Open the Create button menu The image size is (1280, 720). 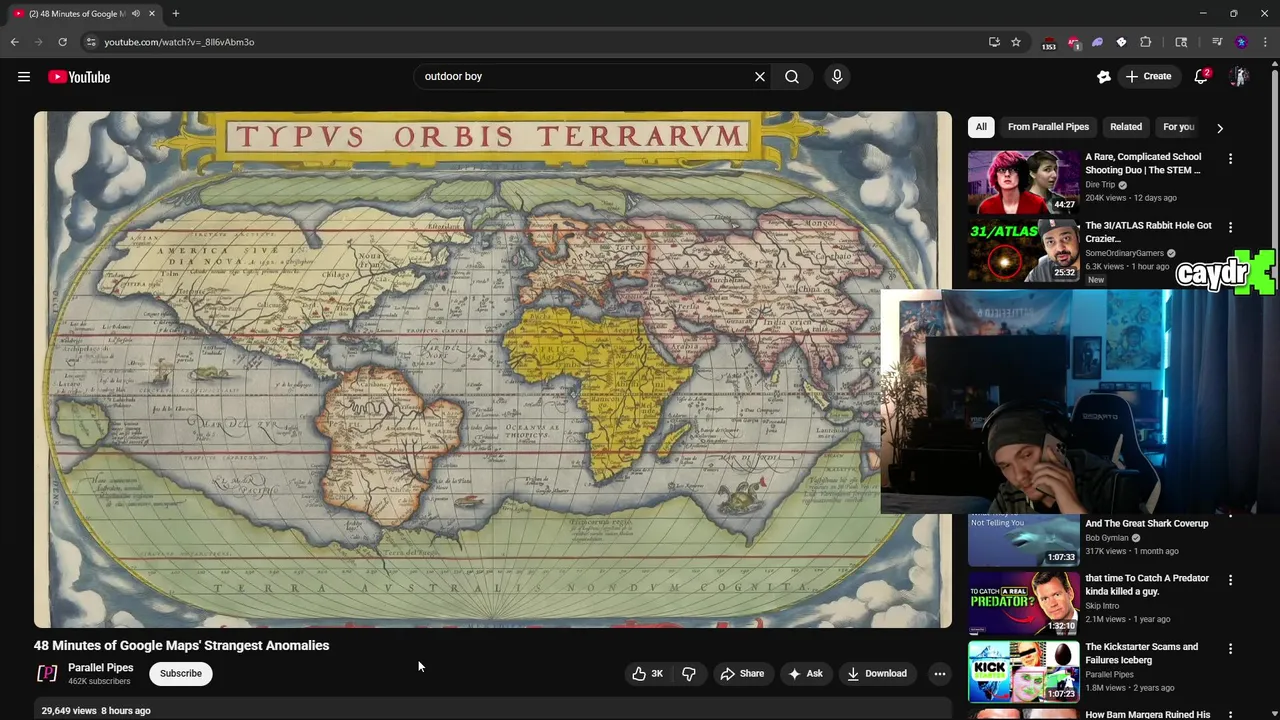click(x=1148, y=77)
